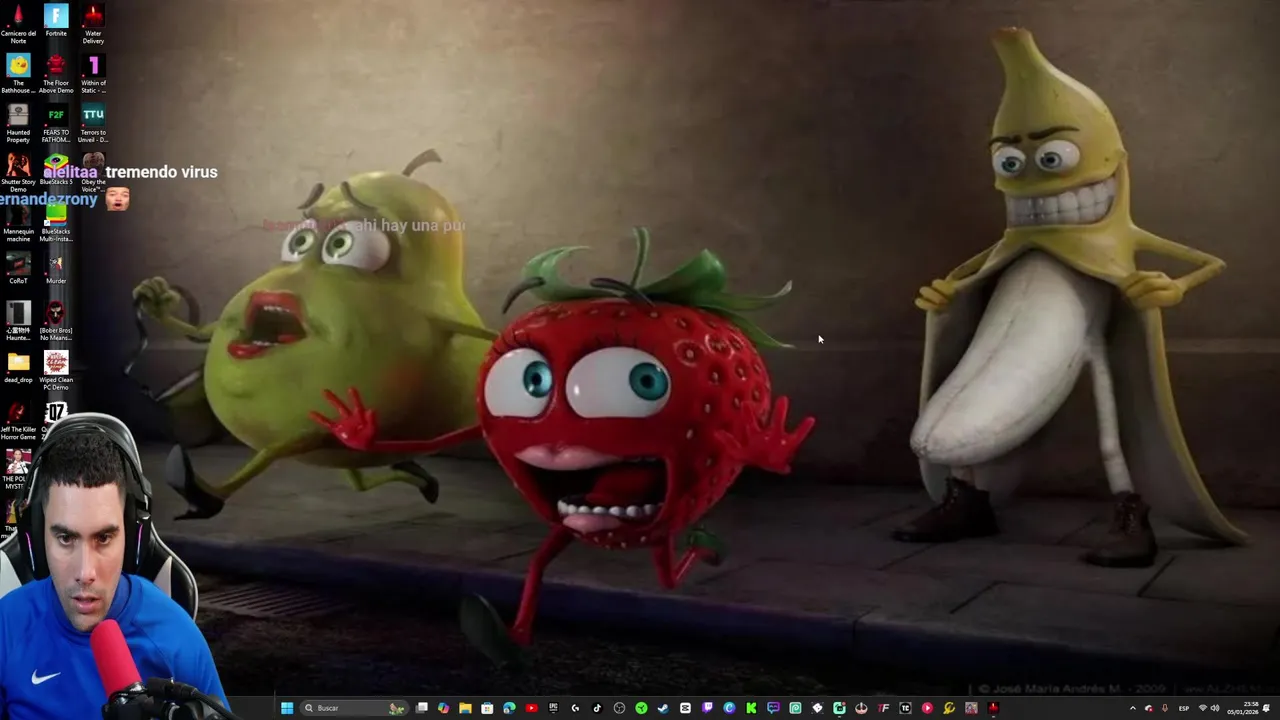Open Logitech G HUB taskbar icon
Screen dimensions: 1280x720
coord(575,708)
